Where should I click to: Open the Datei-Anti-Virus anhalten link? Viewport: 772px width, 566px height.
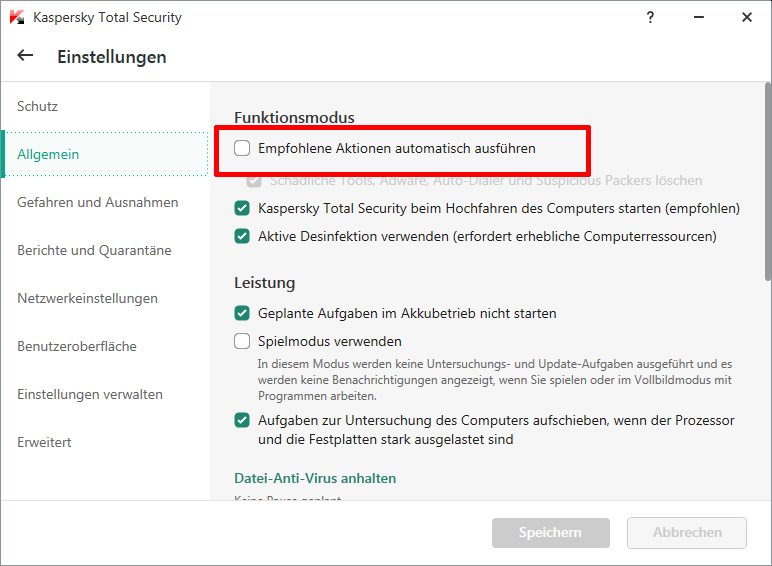click(x=315, y=478)
